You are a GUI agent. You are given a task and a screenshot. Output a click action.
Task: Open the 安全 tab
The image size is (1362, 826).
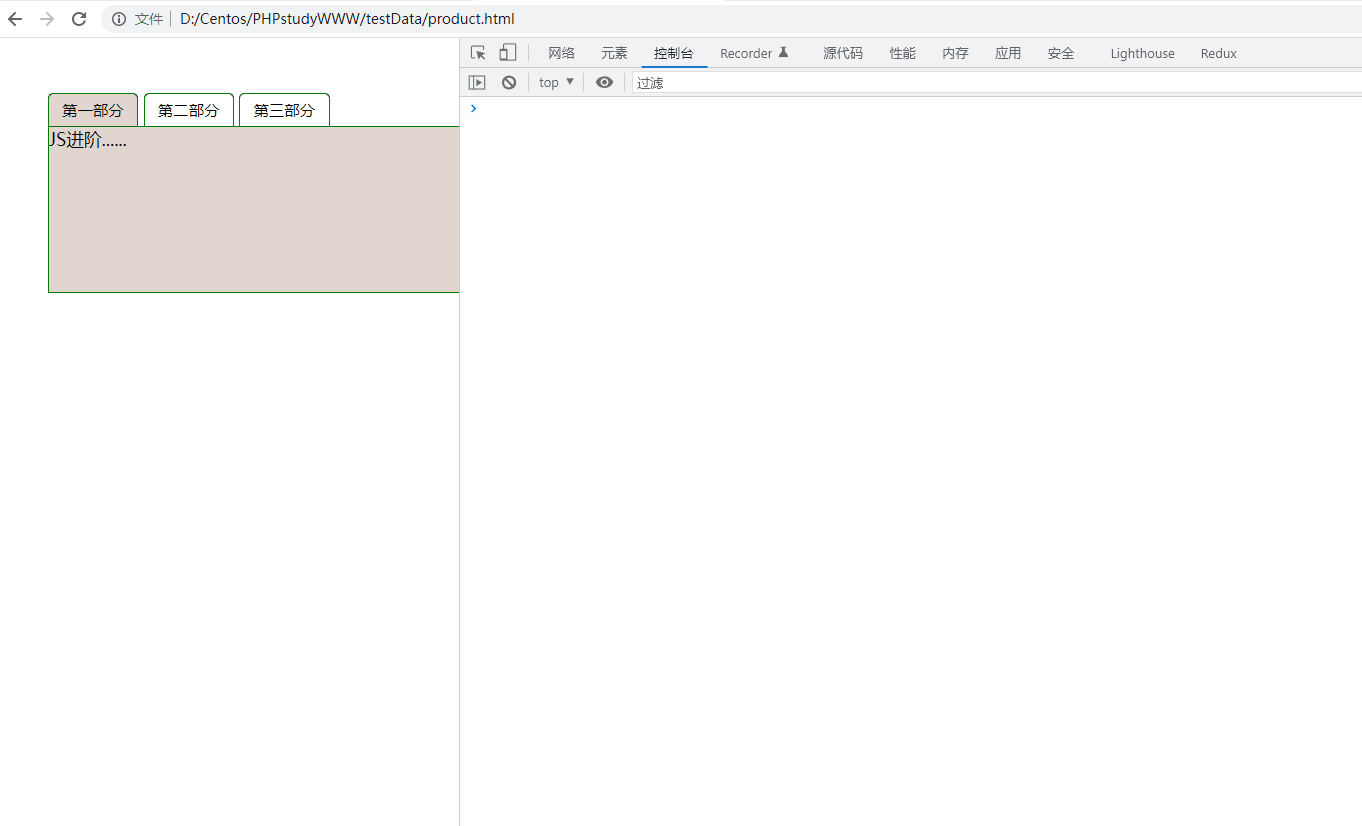click(1061, 54)
